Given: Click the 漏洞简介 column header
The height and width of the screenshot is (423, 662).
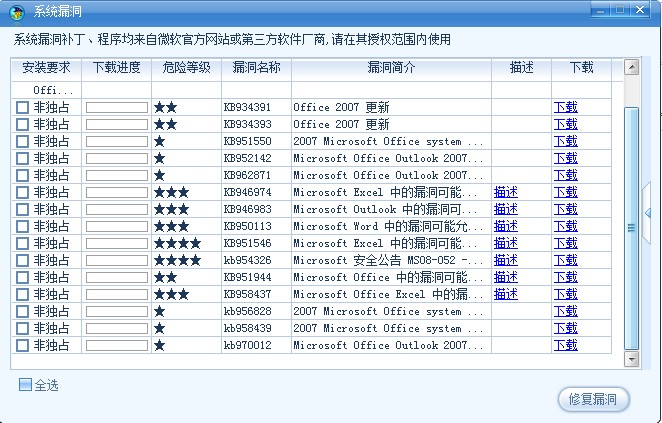Looking at the screenshot, I should (x=391, y=68).
